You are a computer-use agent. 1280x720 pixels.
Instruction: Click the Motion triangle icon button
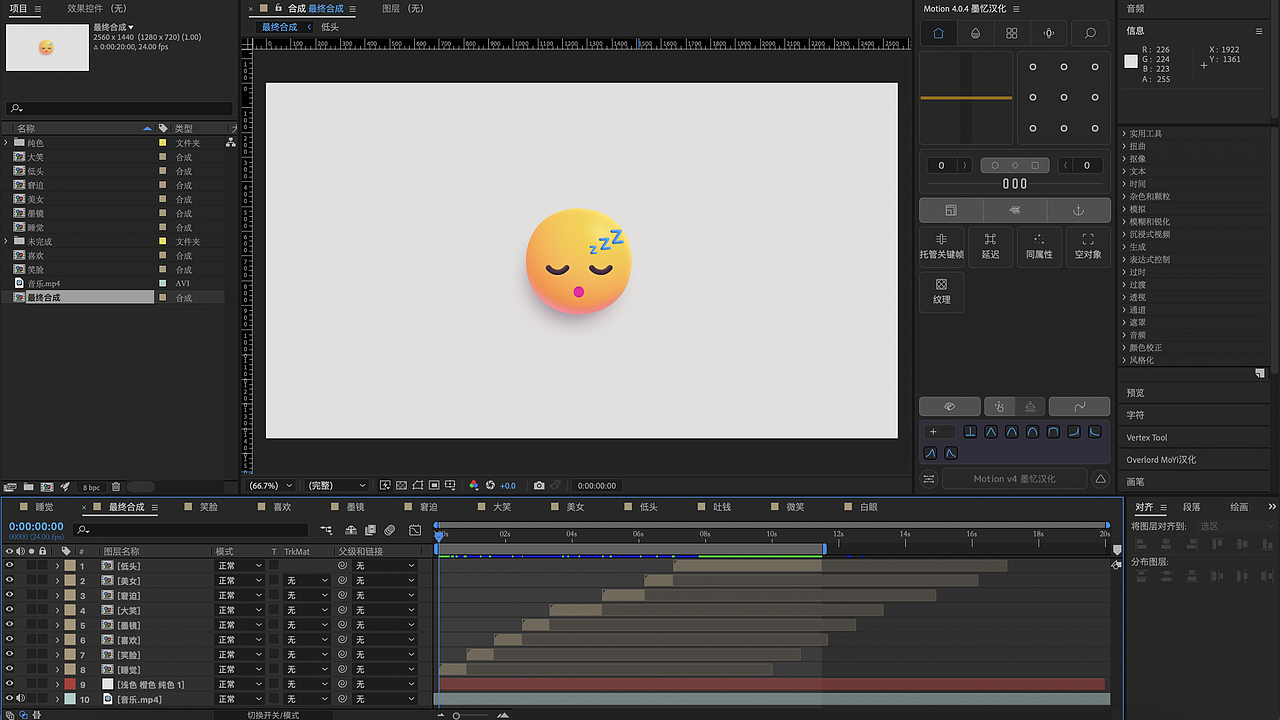coord(1101,479)
